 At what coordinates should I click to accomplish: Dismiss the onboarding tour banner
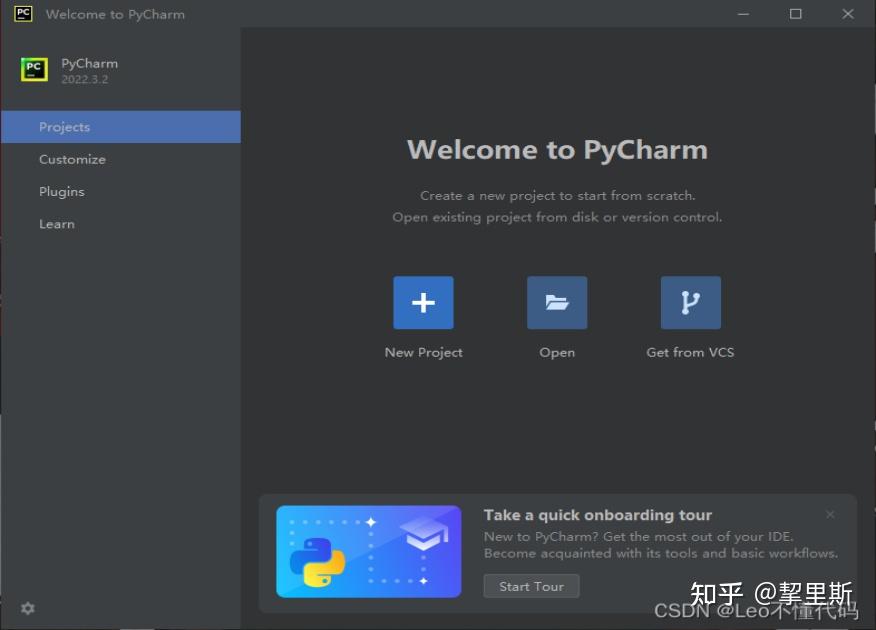click(830, 514)
